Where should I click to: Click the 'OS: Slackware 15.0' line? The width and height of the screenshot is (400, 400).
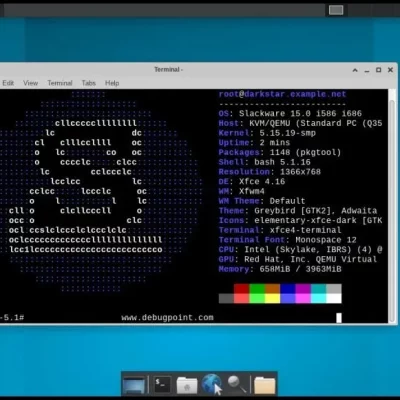coord(290,114)
